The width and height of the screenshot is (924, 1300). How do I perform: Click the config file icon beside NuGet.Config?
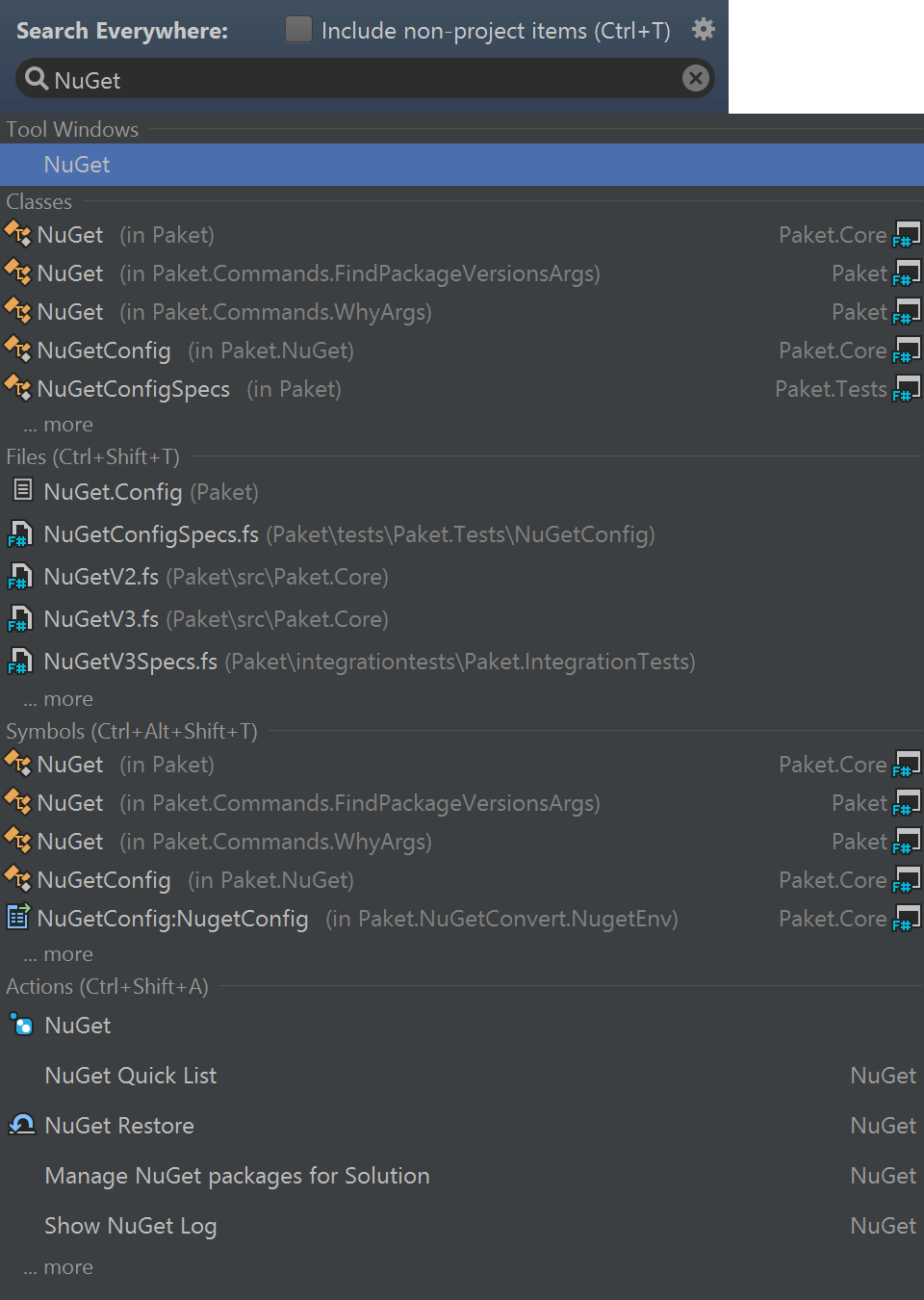(22, 490)
